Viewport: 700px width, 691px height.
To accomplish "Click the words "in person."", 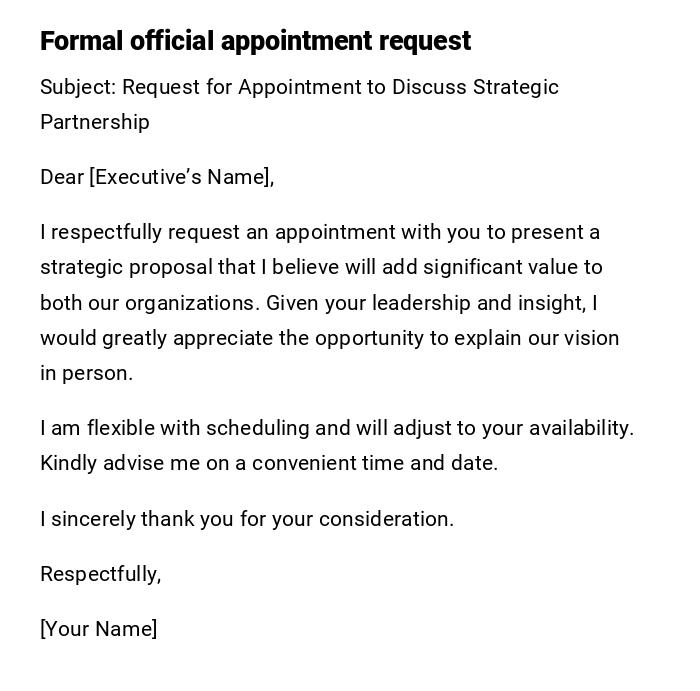I will 86,373.
